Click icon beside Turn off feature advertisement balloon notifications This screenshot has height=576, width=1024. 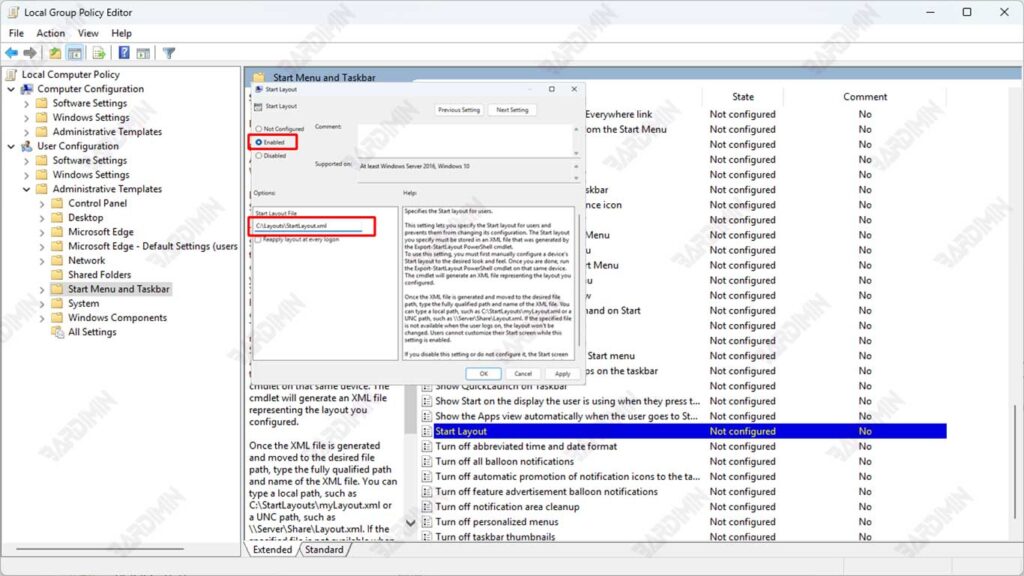point(426,492)
